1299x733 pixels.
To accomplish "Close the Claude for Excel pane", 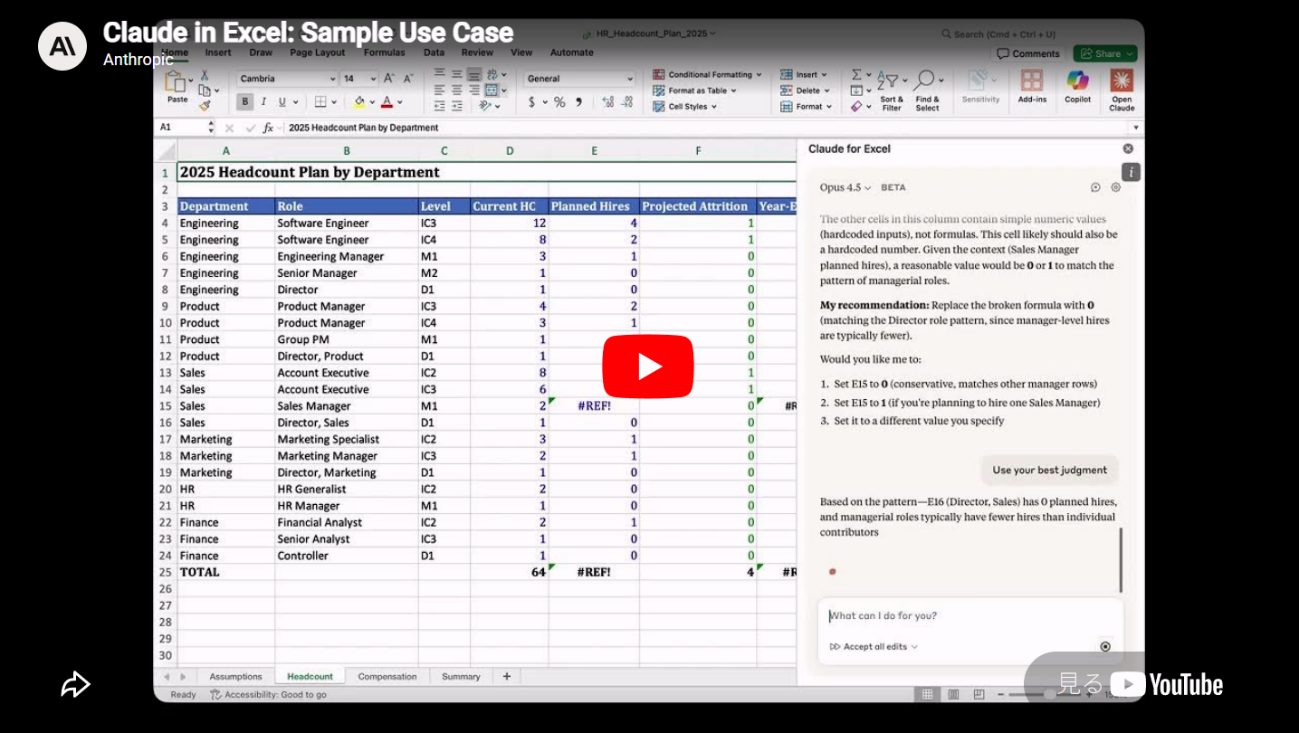I will click(x=1129, y=149).
